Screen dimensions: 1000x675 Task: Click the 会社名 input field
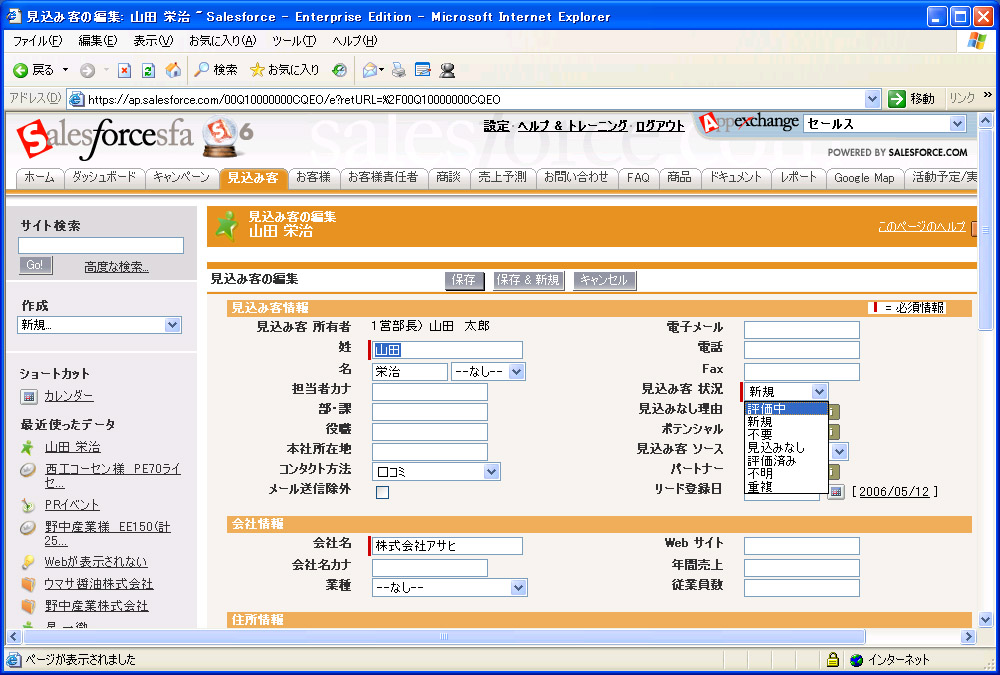(x=447, y=545)
